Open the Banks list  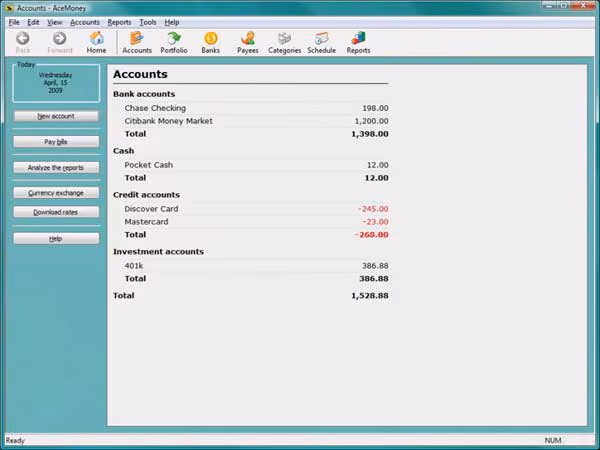210,42
